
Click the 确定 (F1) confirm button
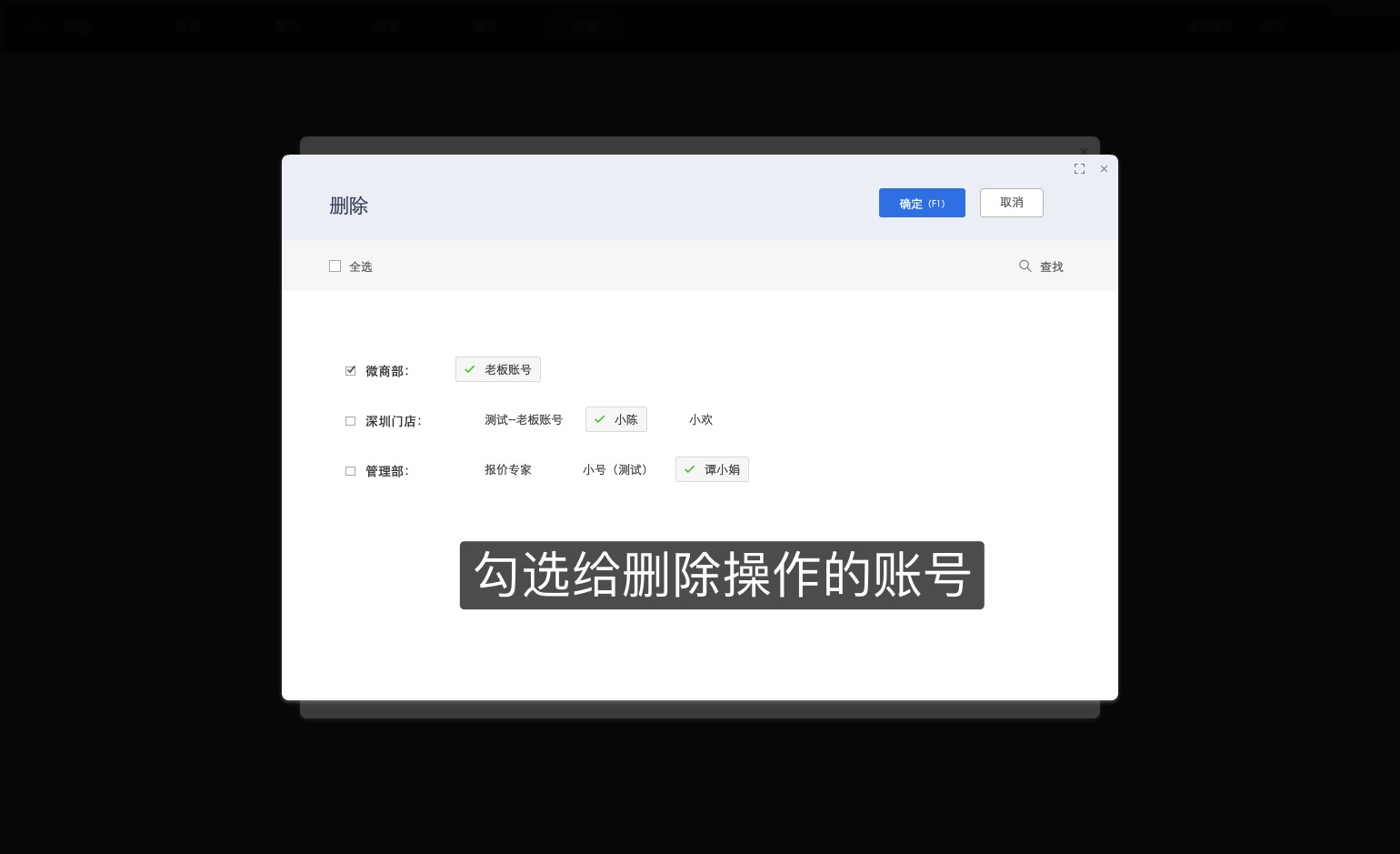(922, 203)
